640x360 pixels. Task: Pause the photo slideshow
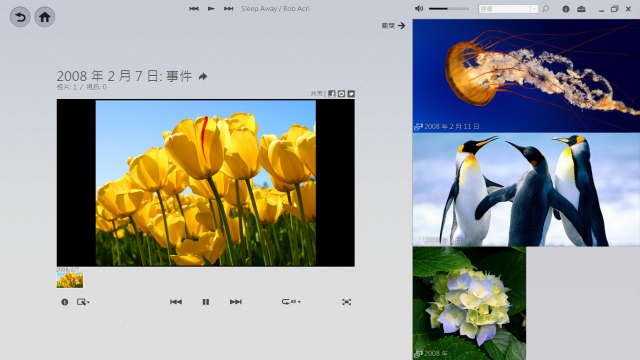pos(206,302)
